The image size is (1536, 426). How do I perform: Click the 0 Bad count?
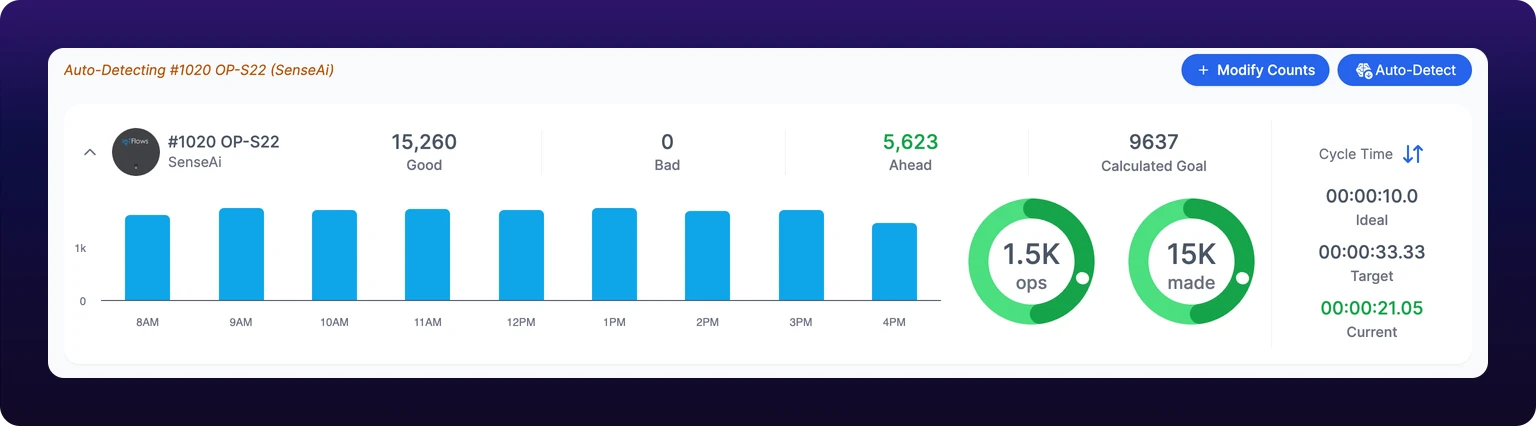point(667,142)
